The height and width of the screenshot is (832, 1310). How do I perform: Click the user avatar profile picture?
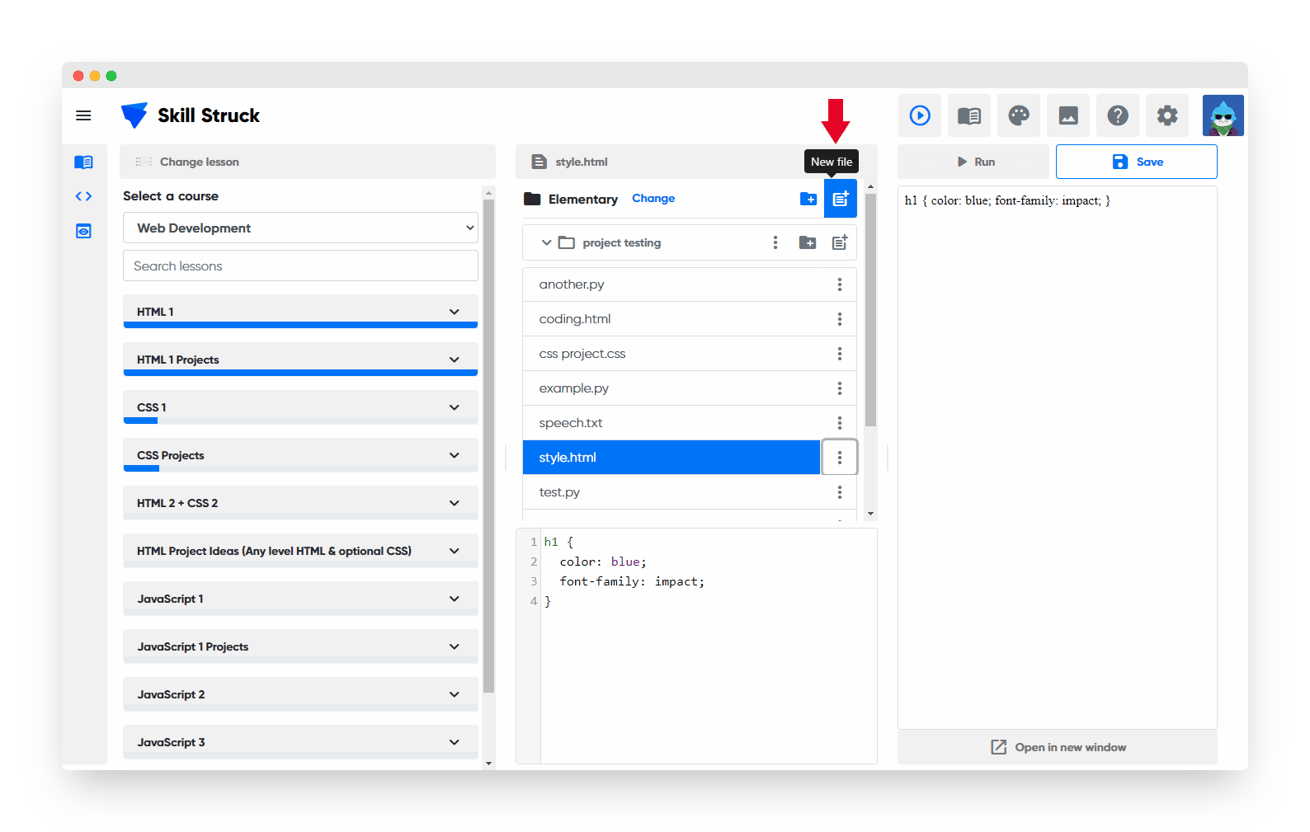coord(1223,116)
